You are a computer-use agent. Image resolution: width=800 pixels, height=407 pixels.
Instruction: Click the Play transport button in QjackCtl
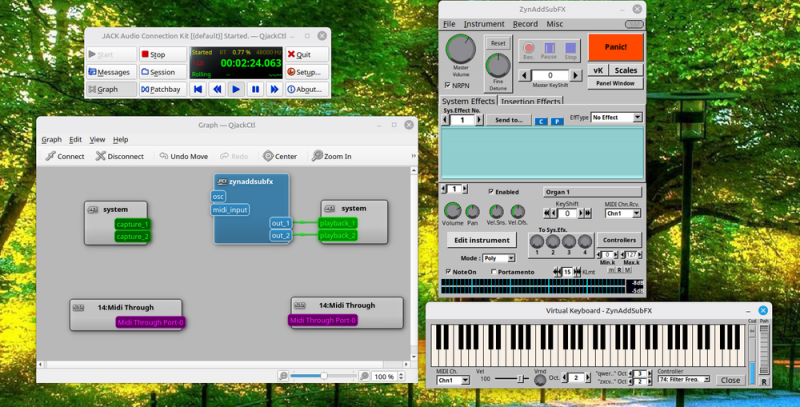pos(236,89)
